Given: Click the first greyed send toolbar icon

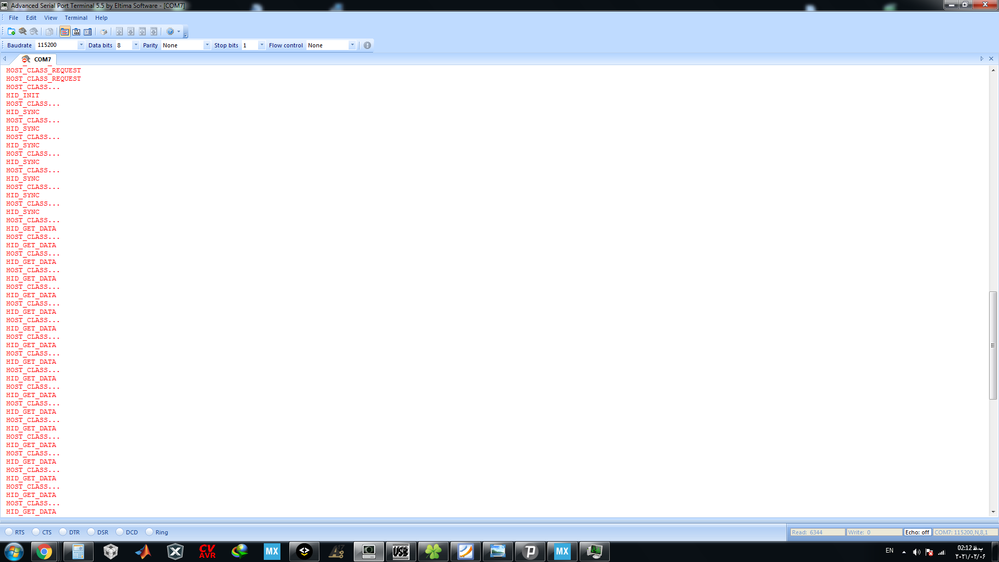Looking at the screenshot, I should 119,31.
